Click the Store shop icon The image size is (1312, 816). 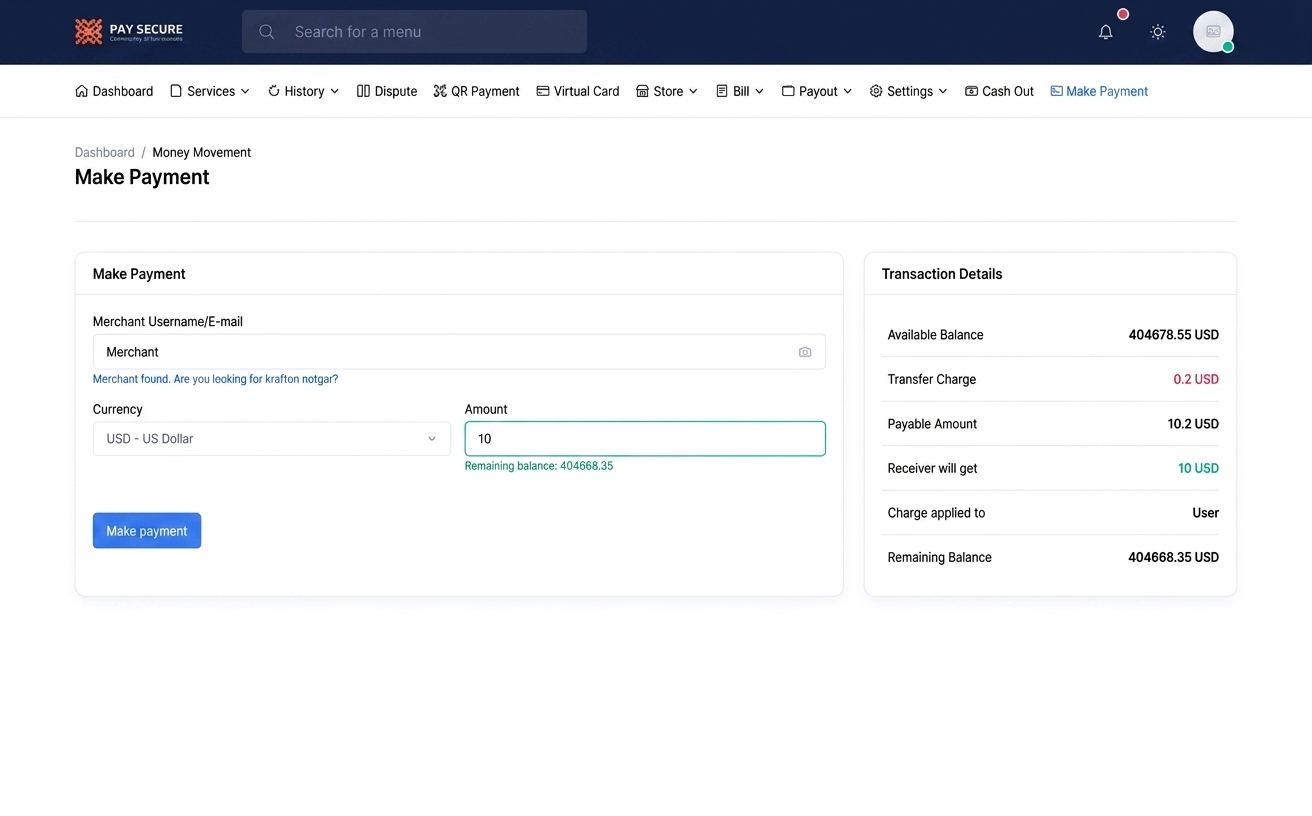click(642, 91)
